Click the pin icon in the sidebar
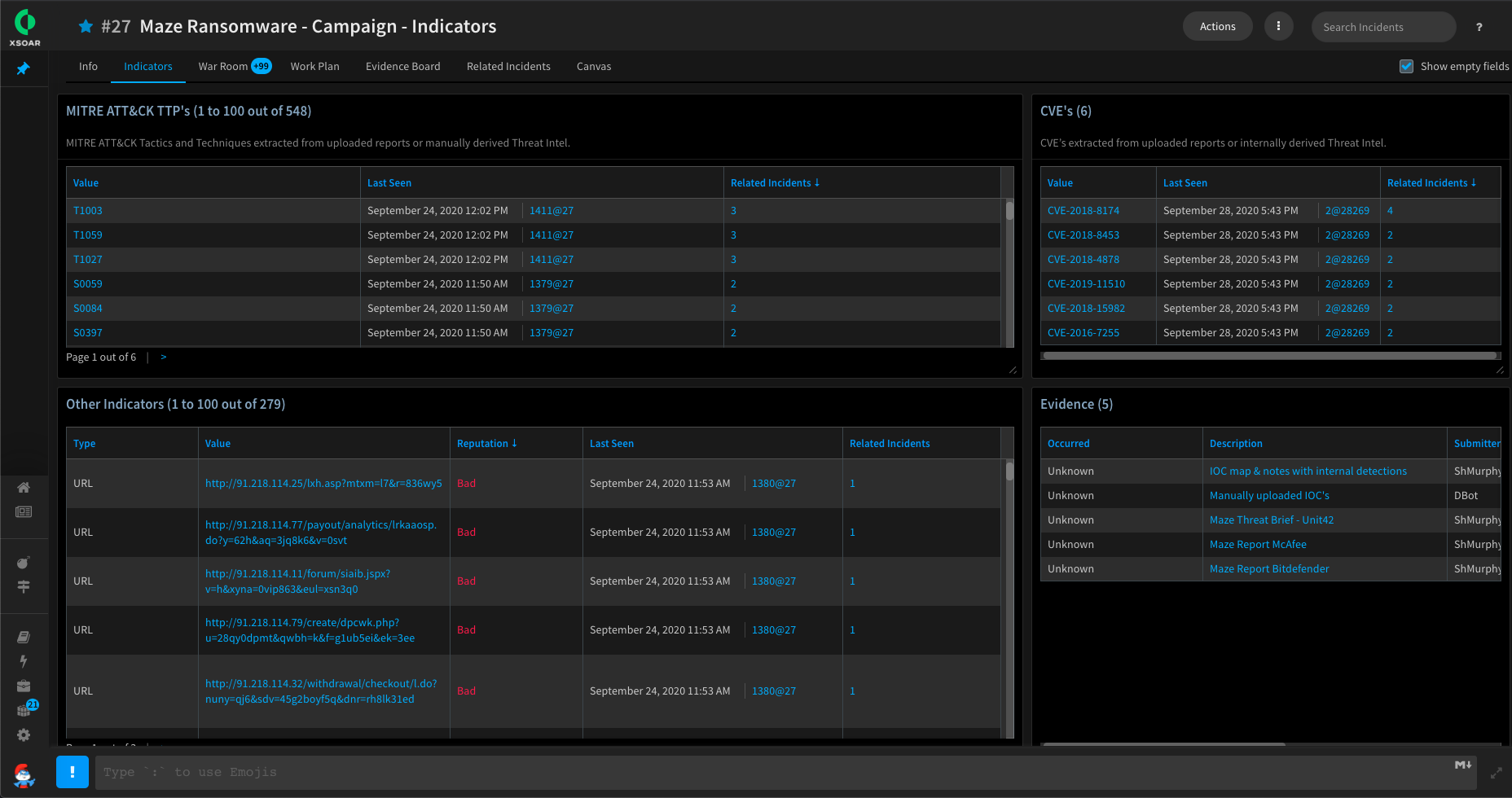The width and height of the screenshot is (1512, 798). [24, 68]
